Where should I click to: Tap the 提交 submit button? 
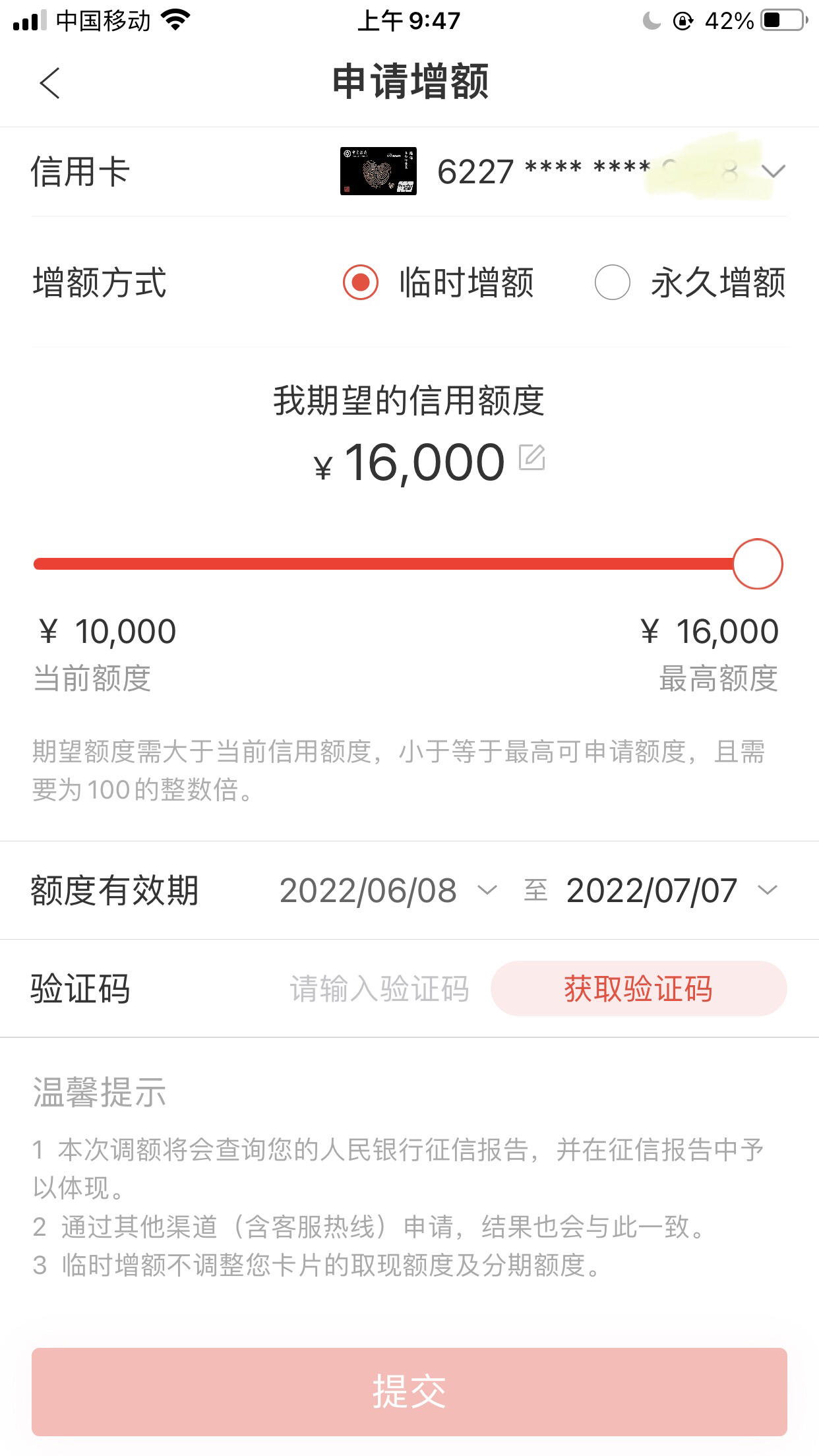pos(409,1391)
